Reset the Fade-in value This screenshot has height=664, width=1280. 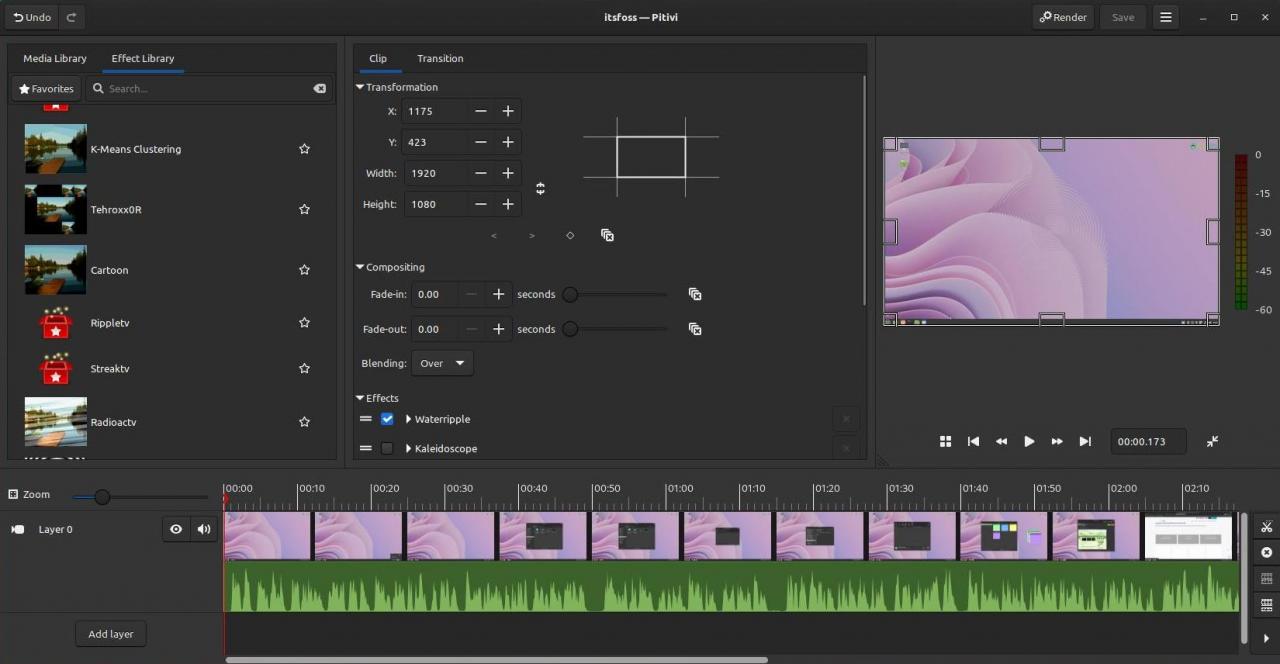point(695,294)
